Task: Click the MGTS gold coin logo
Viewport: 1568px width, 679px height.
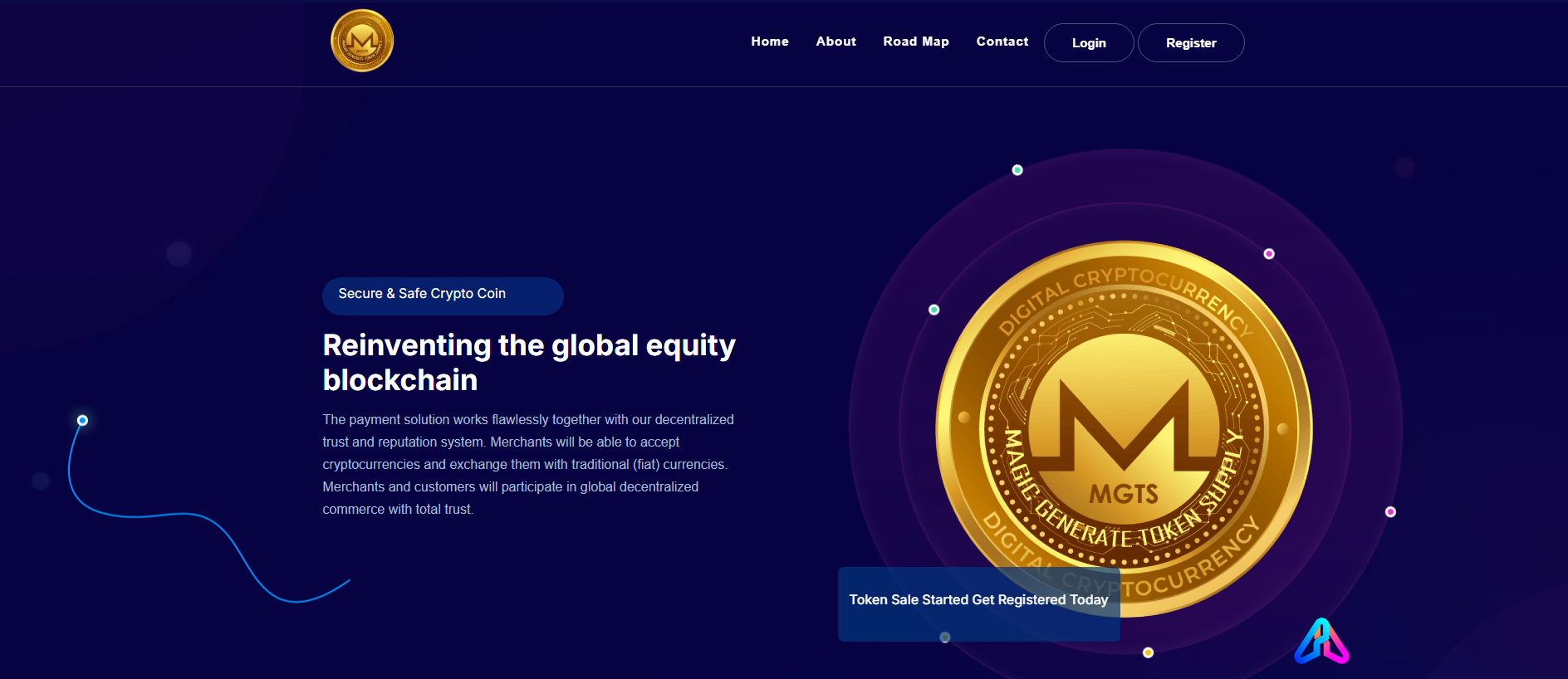Action: (362, 41)
